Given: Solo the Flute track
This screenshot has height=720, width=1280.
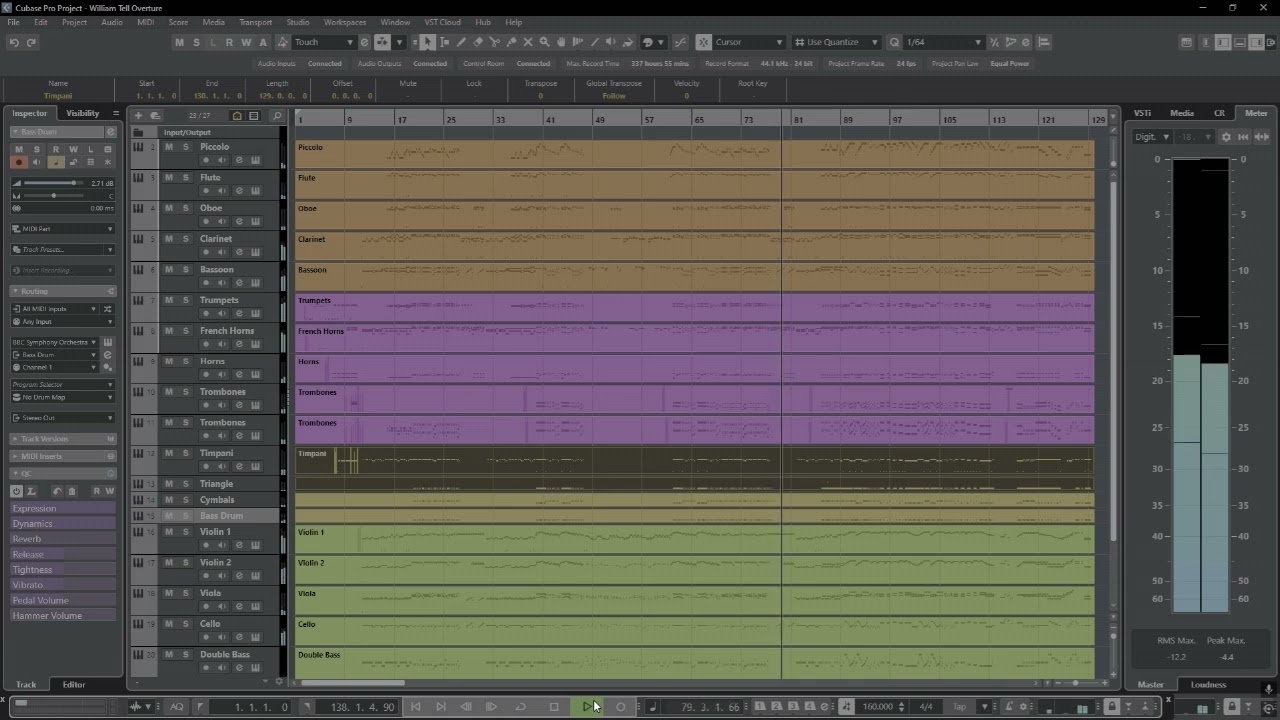Looking at the screenshot, I should [185, 178].
